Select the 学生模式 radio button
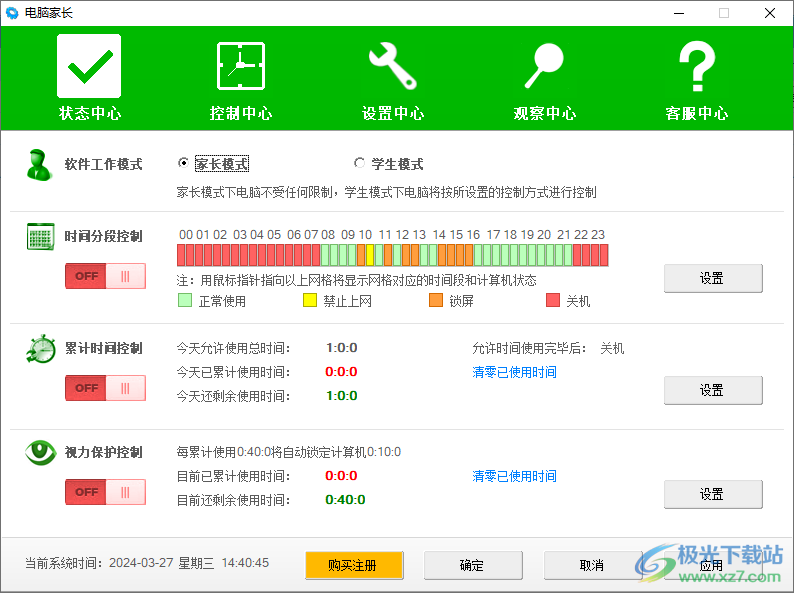The height and width of the screenshot is (593, 794). [x=359, y=163]
